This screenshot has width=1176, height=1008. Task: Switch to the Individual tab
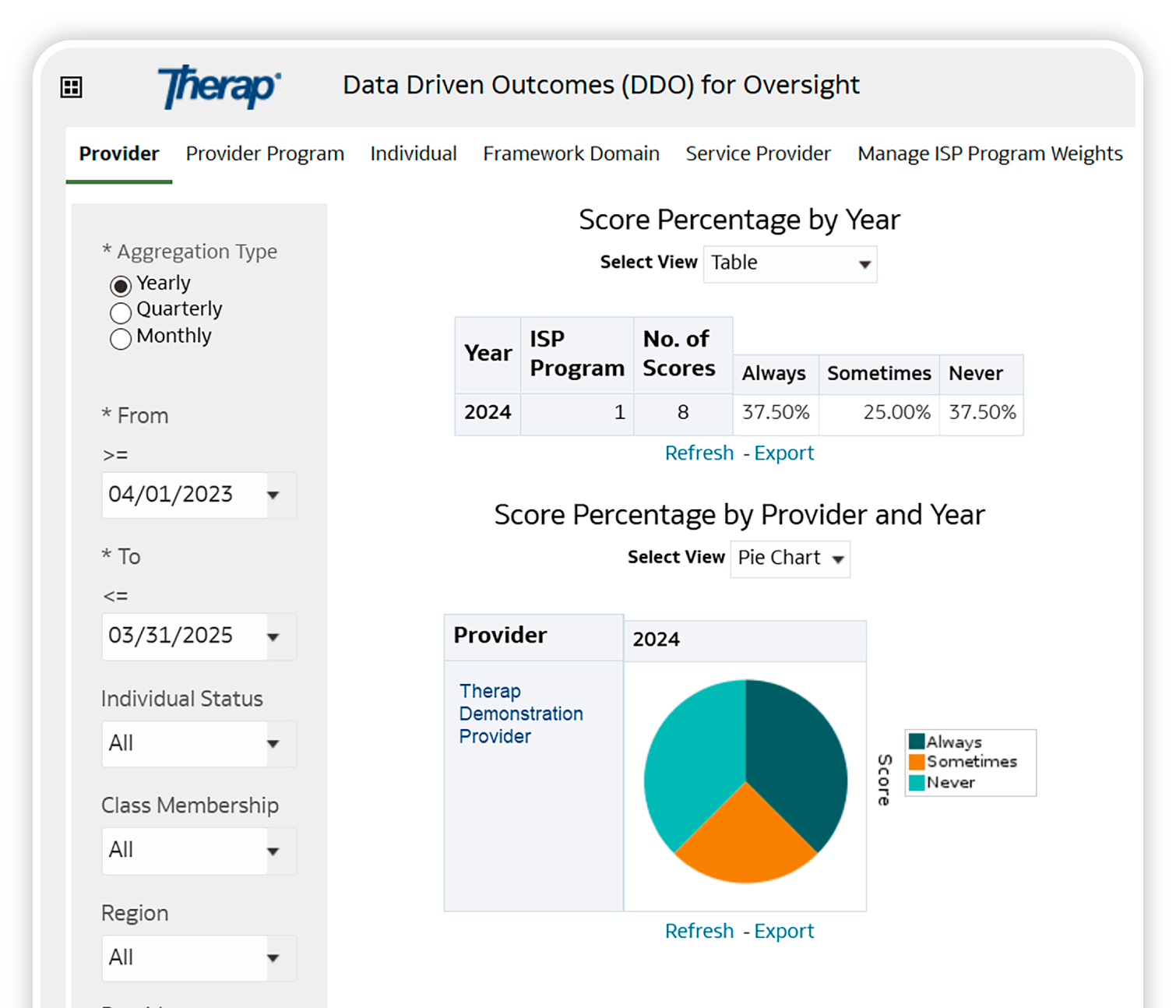point(414,153)
